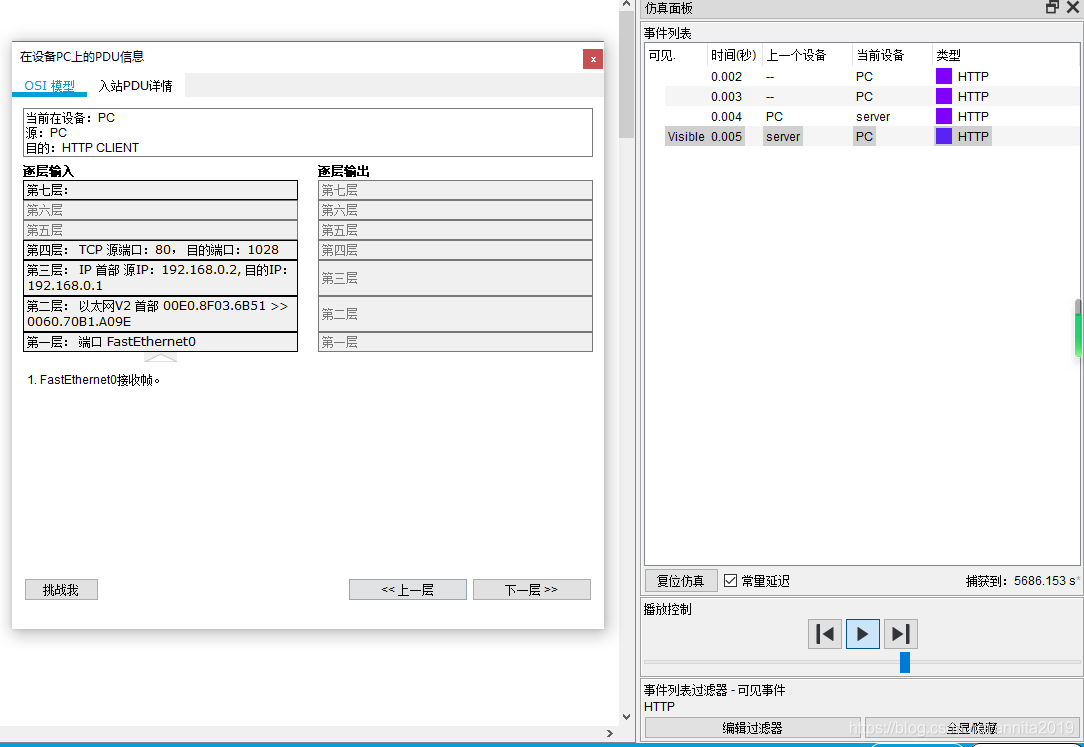Close the 仿真面板 panel

tap(1073, 7)
